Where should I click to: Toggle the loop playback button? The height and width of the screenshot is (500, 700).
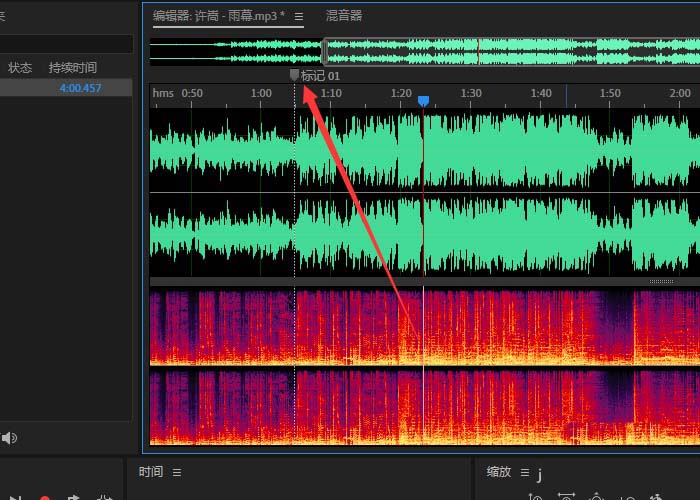[73, 497]
